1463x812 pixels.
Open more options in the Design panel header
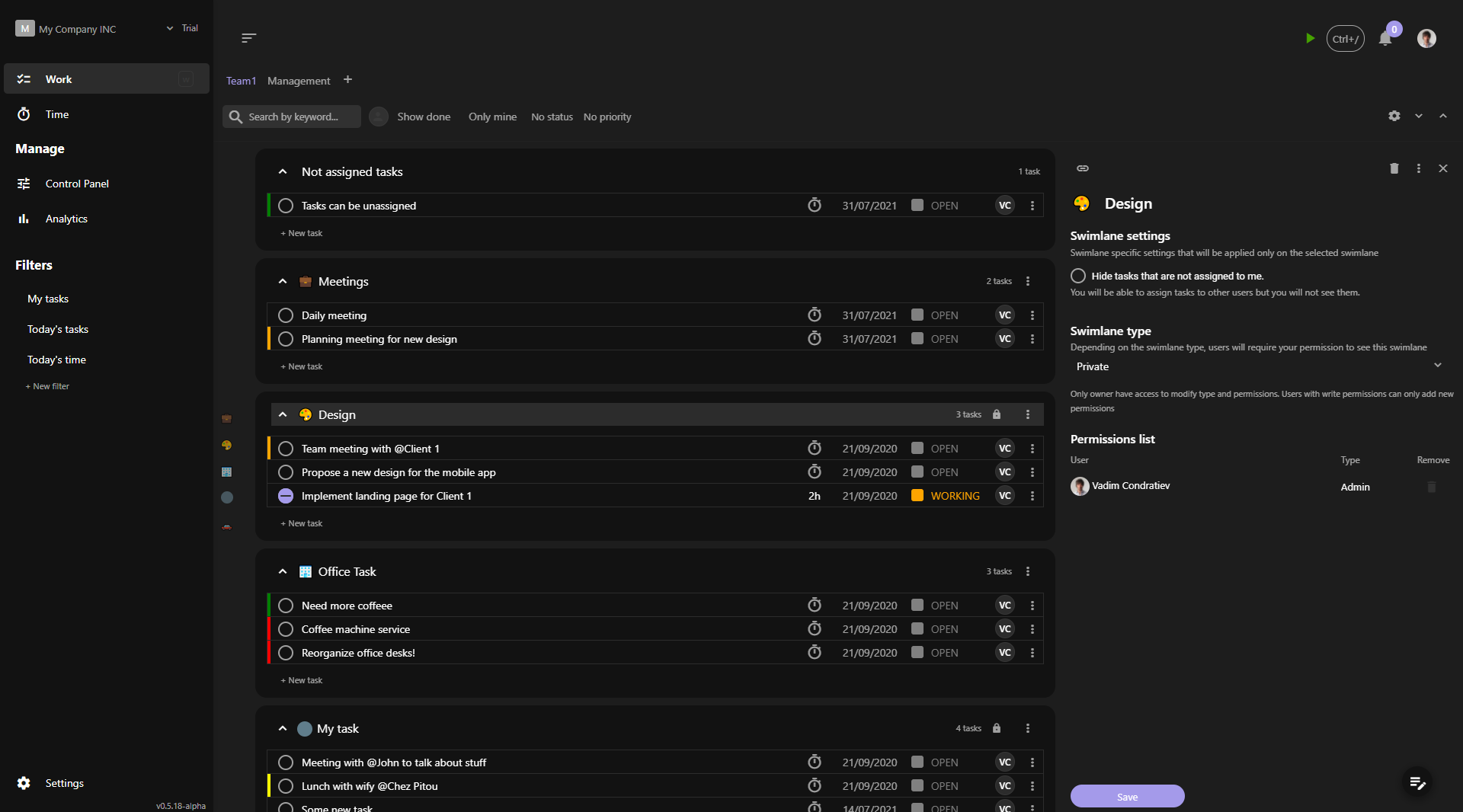(x=1419, y=168)
